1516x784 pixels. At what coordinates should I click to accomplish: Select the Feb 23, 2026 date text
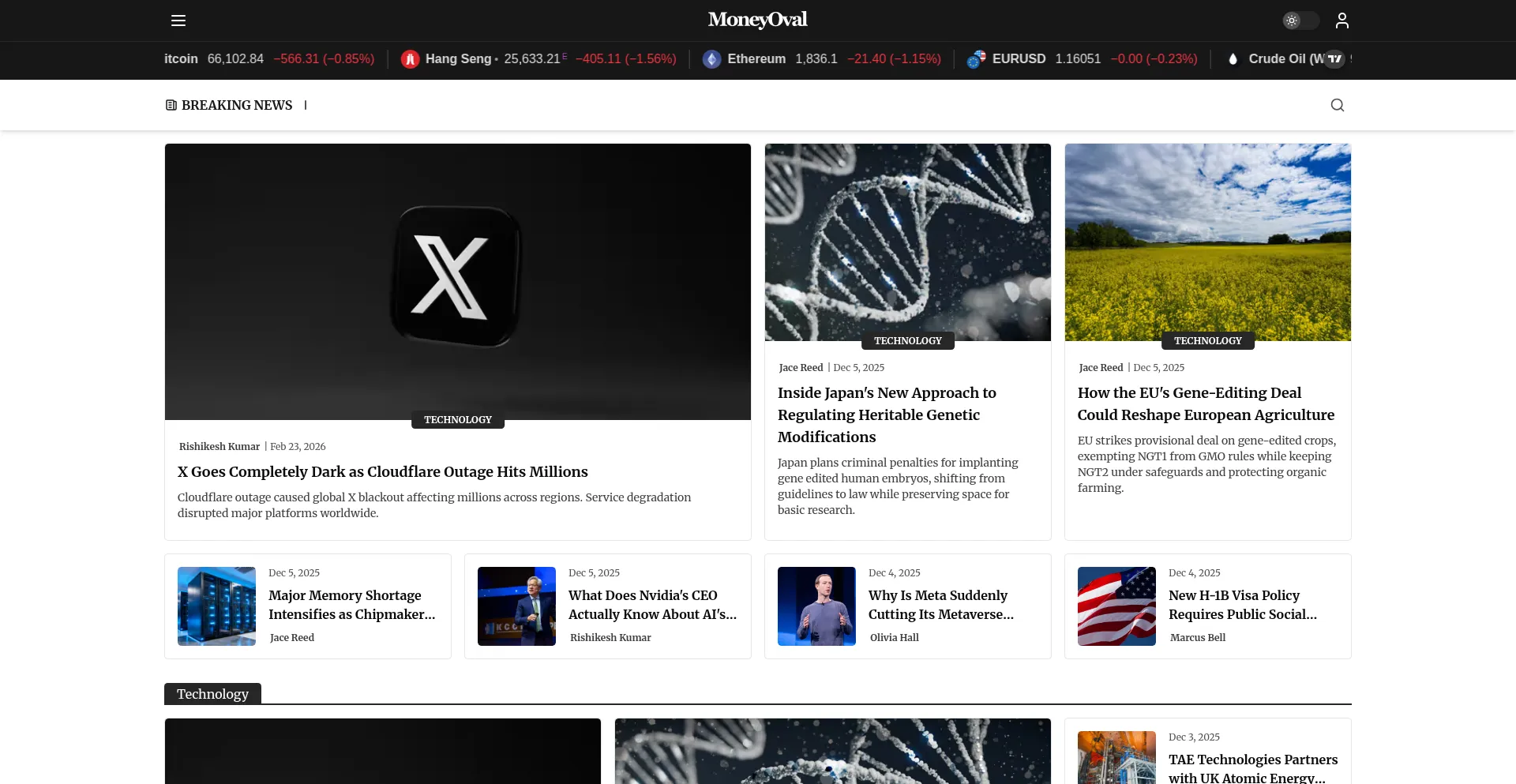coord(298,447)
